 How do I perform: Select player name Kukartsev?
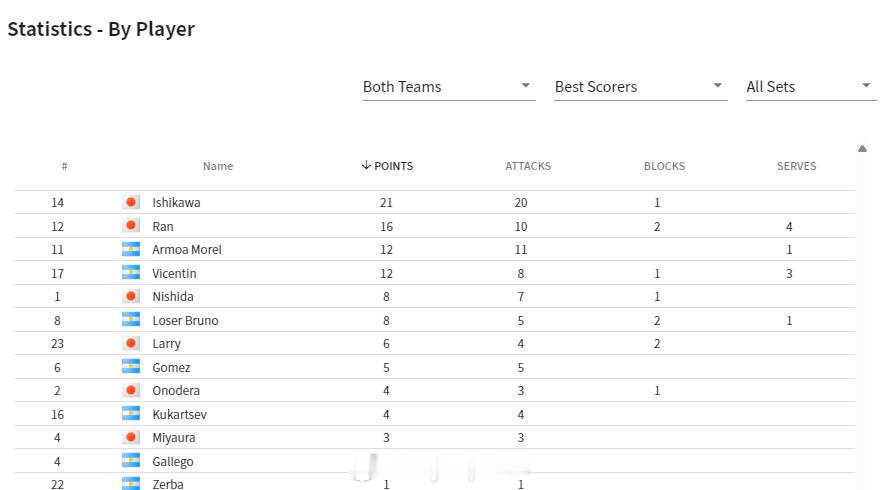[179, 415]
